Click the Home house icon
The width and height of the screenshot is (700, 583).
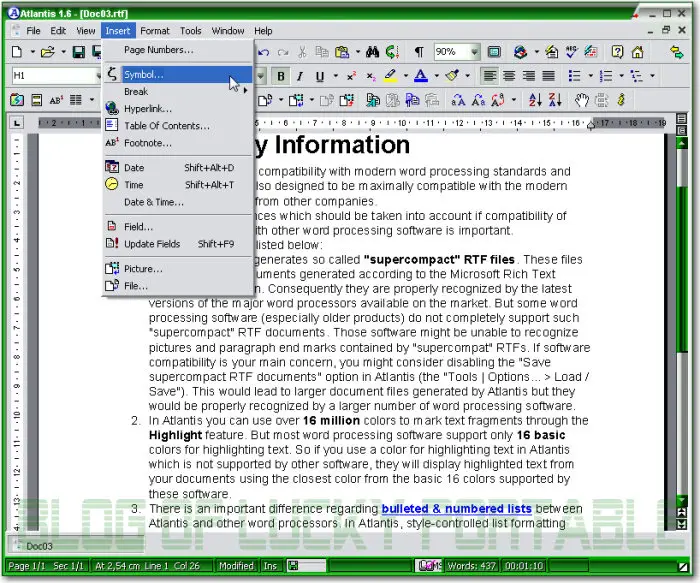tap(637, 52)
